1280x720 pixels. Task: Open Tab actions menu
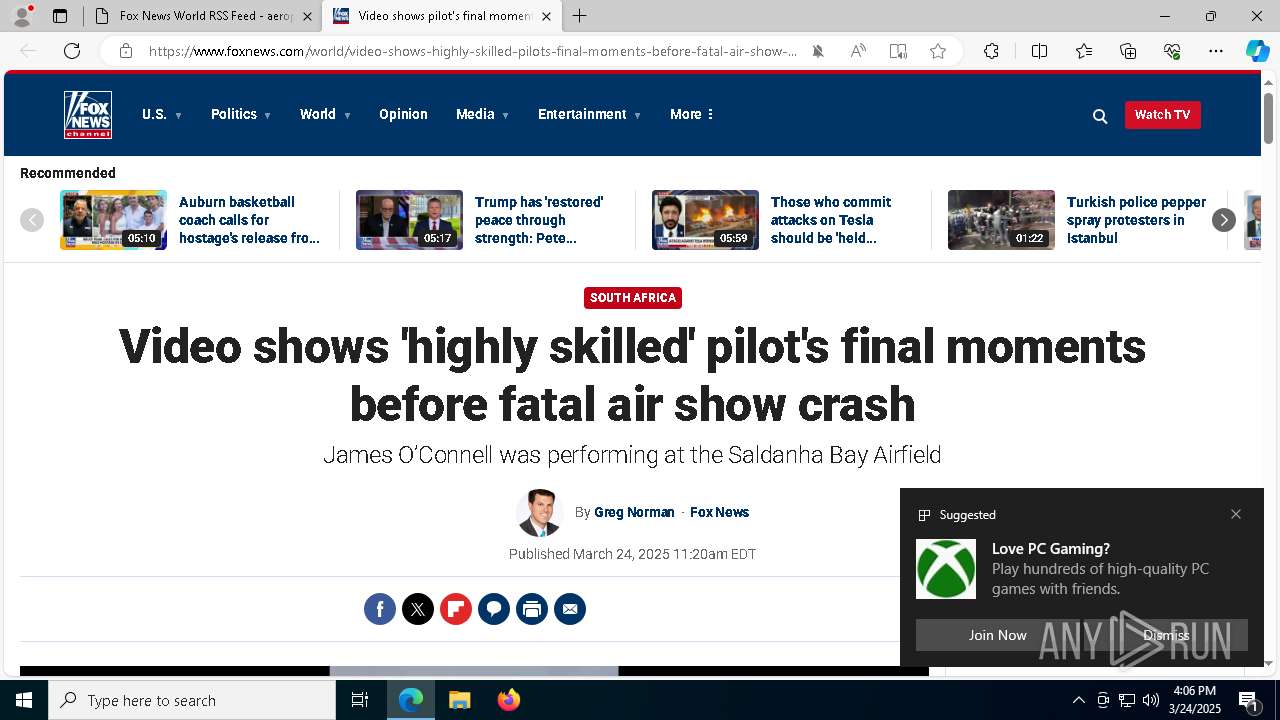click(x=60, y=16)
